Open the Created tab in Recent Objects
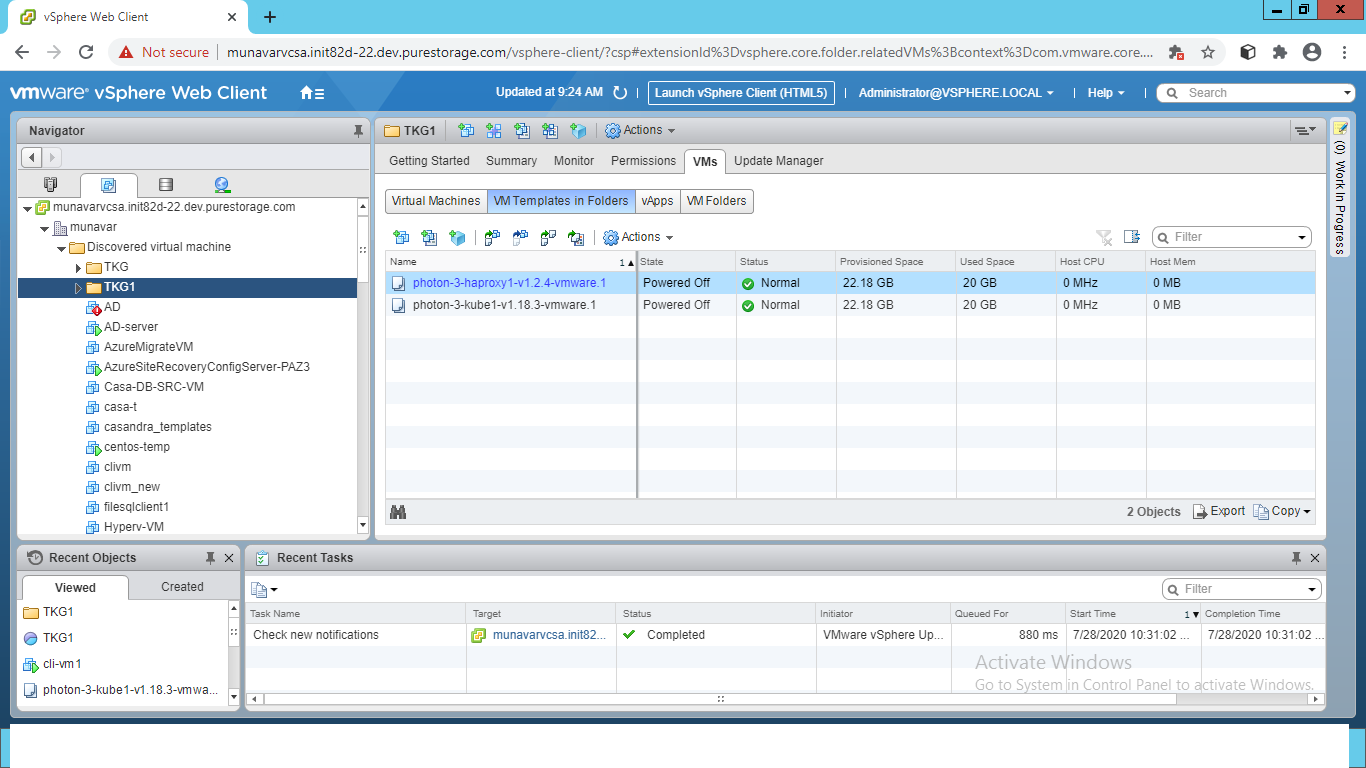 (x=182, y=587)
